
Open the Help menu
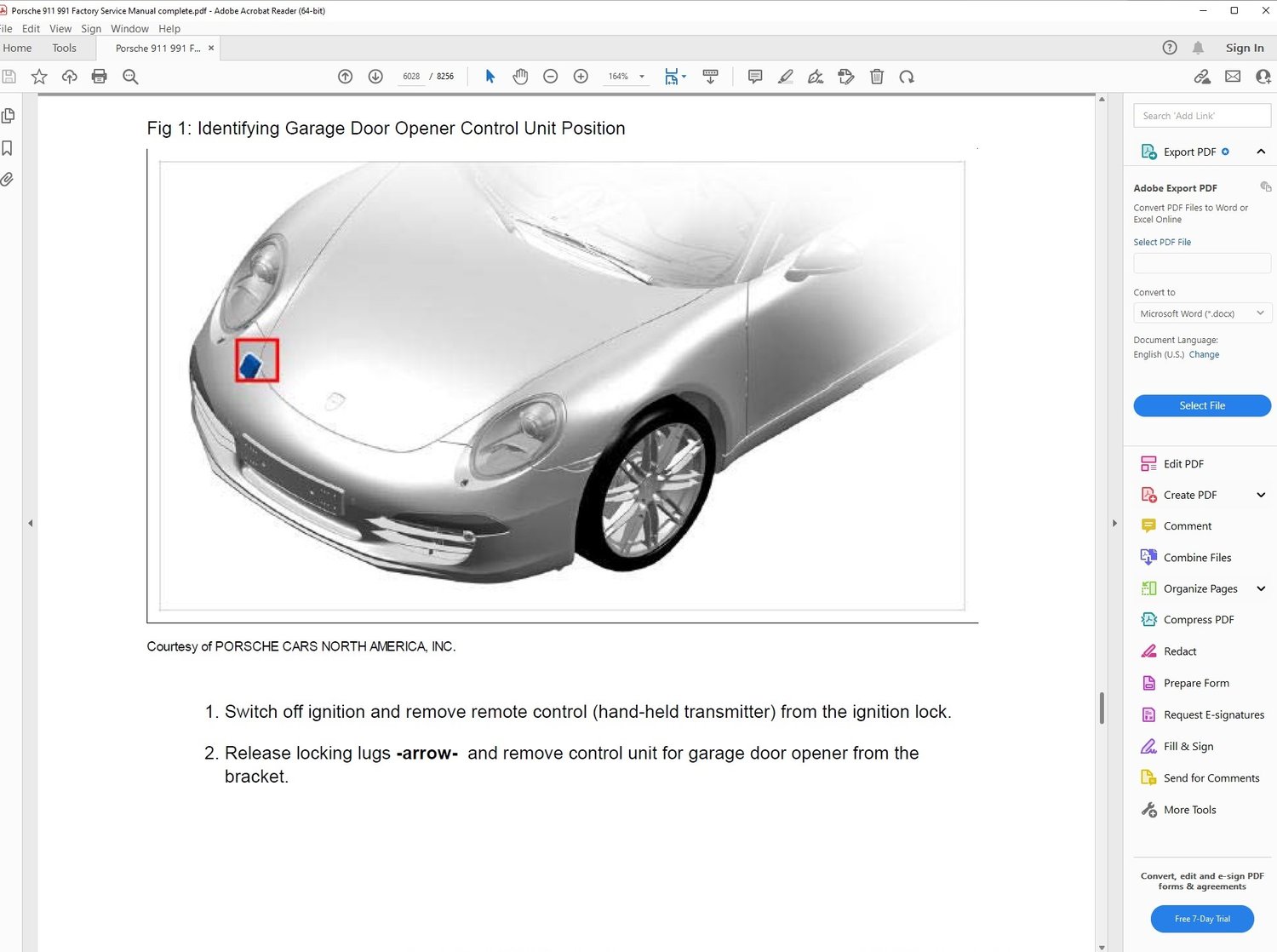169,29
